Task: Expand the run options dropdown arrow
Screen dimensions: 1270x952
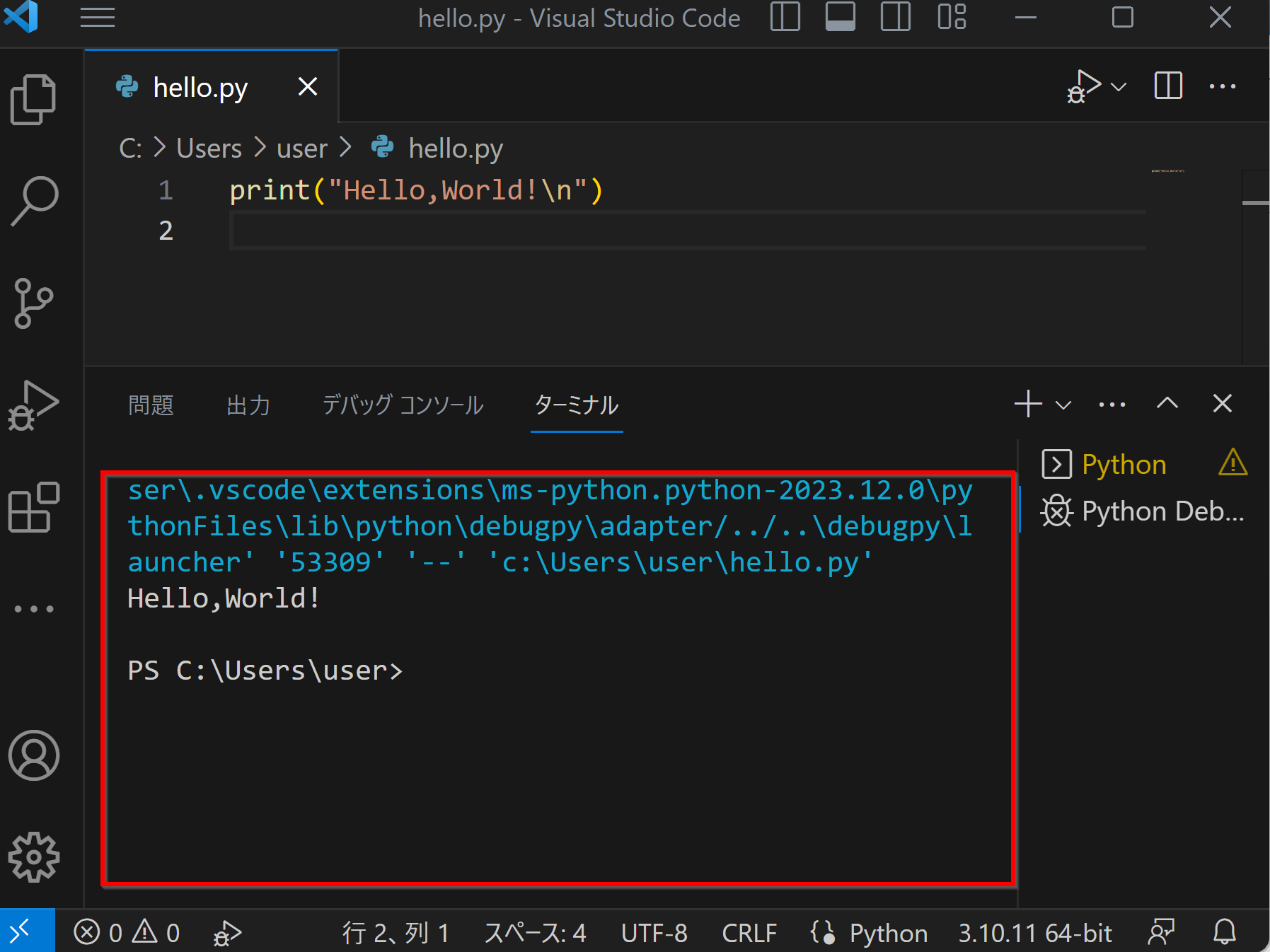Action: click(x=1119, y=87)
